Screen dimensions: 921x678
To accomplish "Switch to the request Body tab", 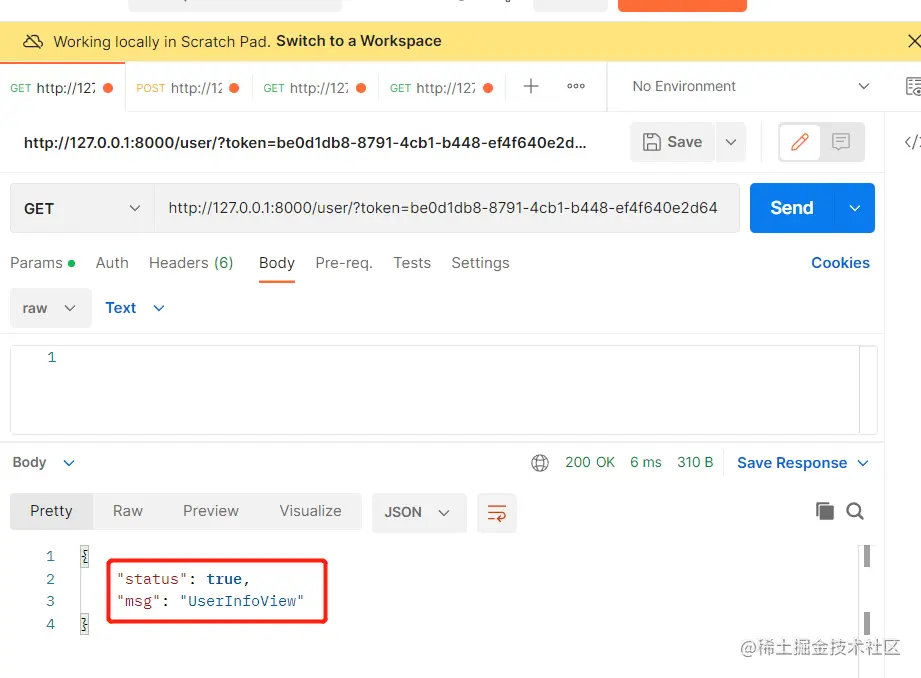I will [x=277, y=263].
